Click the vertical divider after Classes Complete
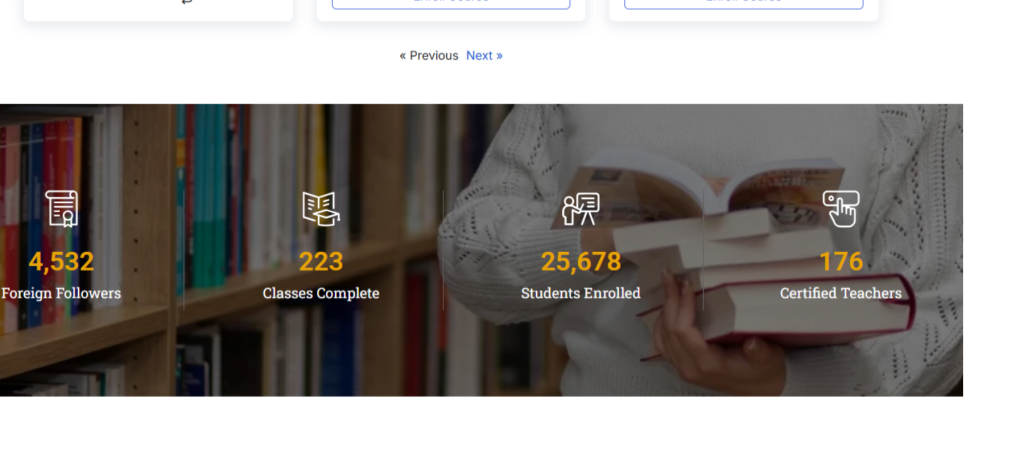Image resolution: width=1024 pixels, height=455 pixels. tap(443, 250)
